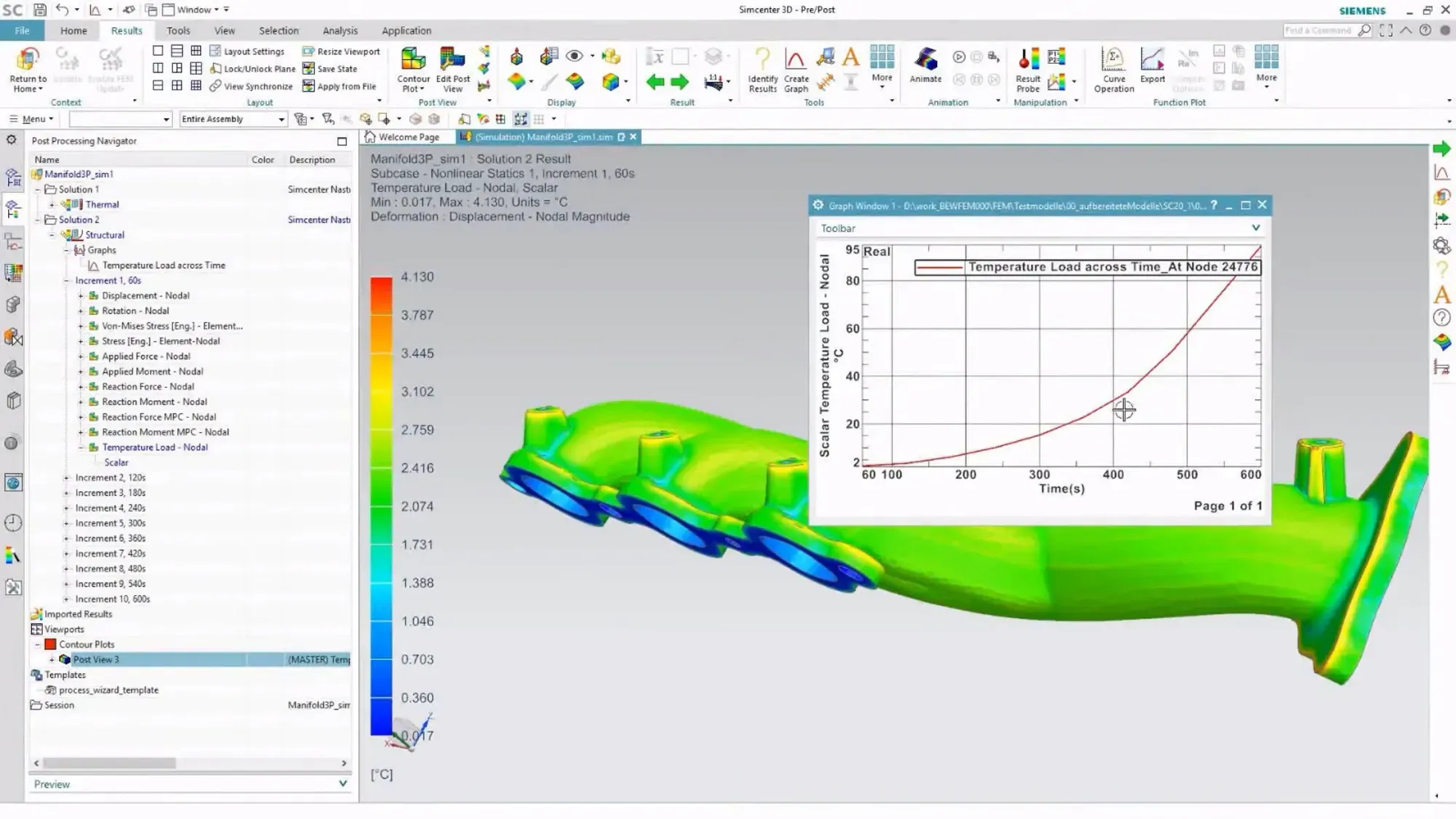Go to next result with green right arrow
The image size is (1456, 819).
coord(679,82)
